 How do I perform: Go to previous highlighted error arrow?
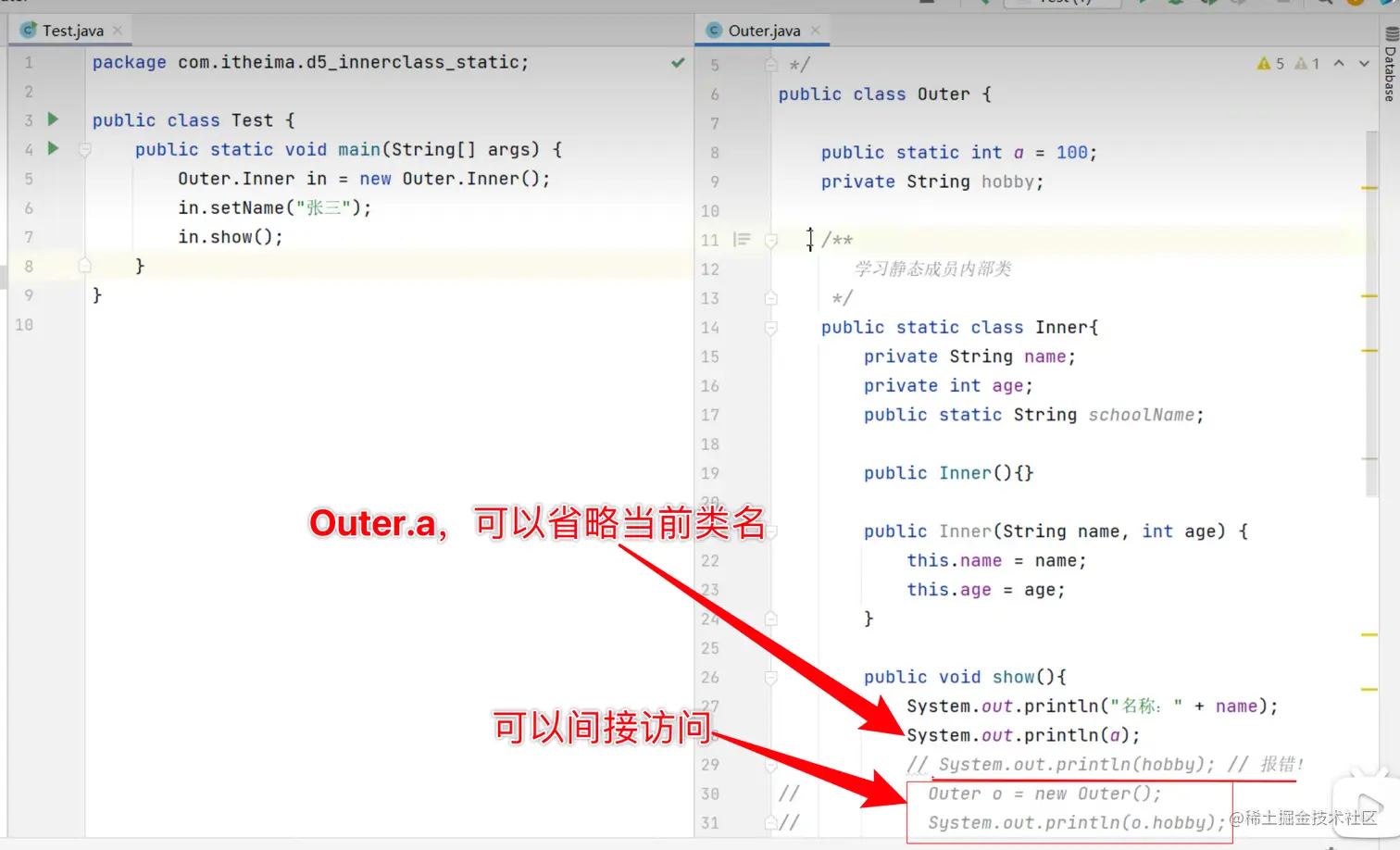[x=1339, y=64]
